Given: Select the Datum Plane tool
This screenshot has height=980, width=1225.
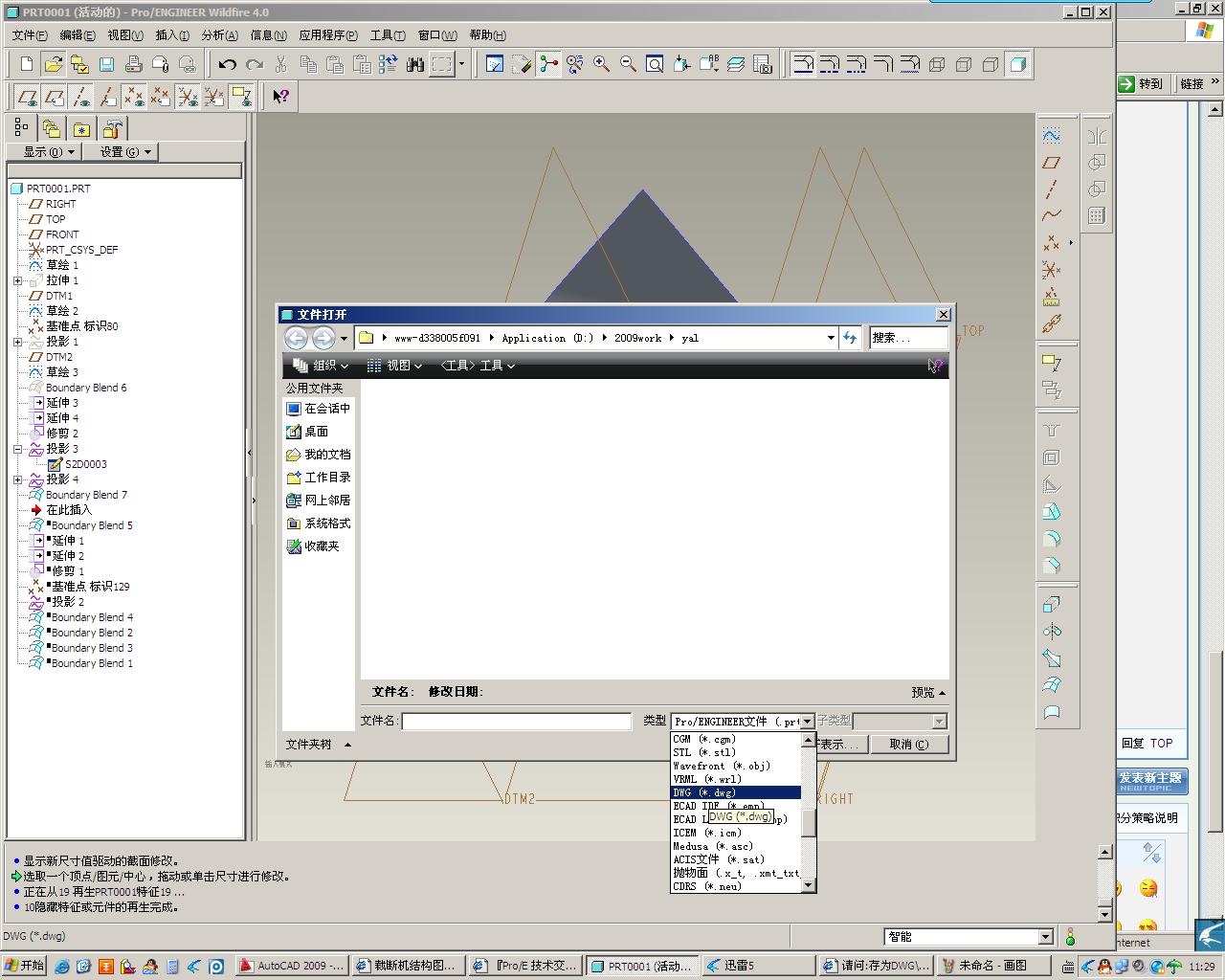Looking at the screenshot, I should [x=1052, y=163].
